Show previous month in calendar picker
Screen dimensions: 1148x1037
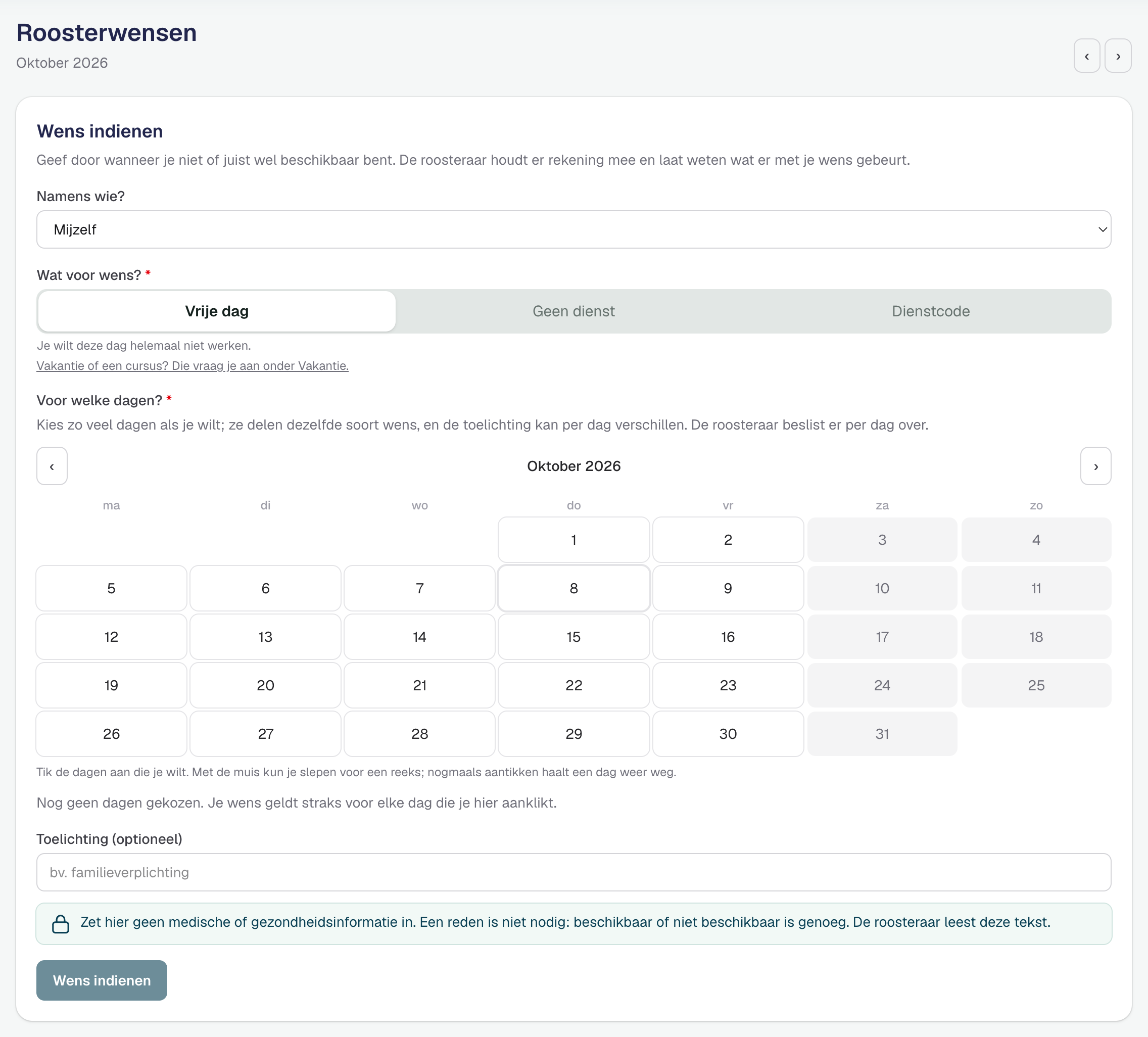point(52,466)
